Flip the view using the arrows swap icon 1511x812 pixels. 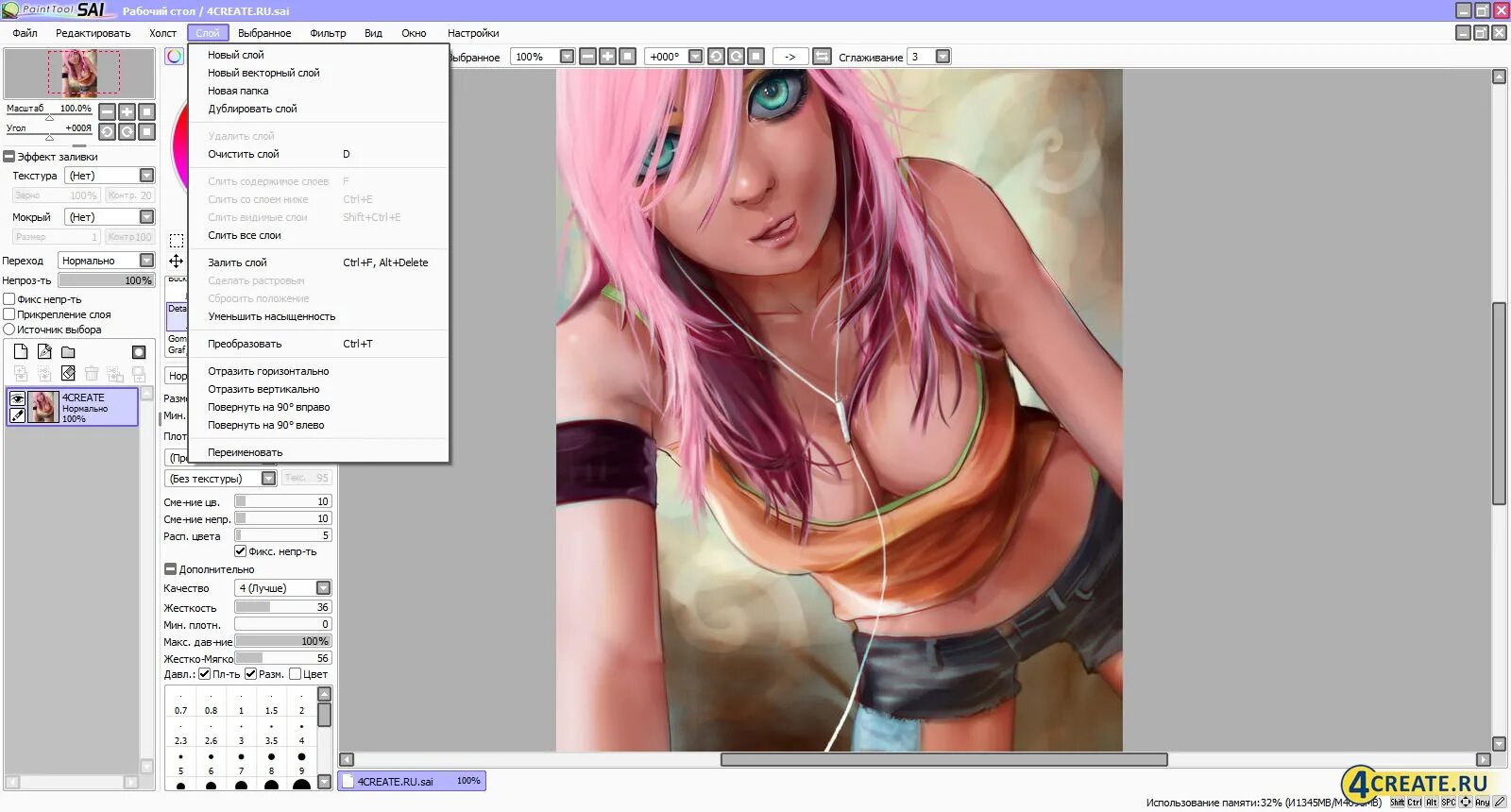click(x=822, y=57)
